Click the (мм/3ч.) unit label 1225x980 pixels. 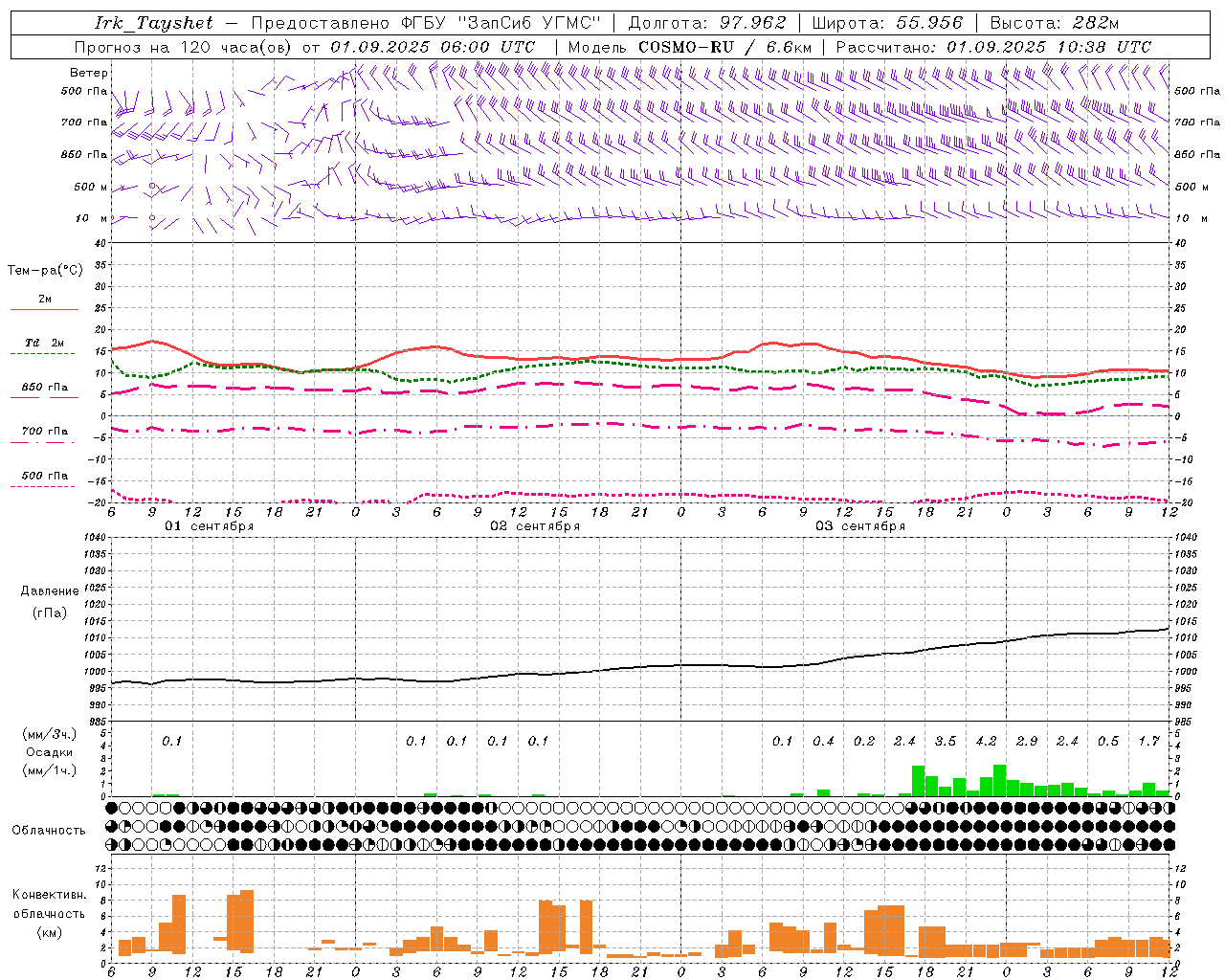click(x=50, y=734)
